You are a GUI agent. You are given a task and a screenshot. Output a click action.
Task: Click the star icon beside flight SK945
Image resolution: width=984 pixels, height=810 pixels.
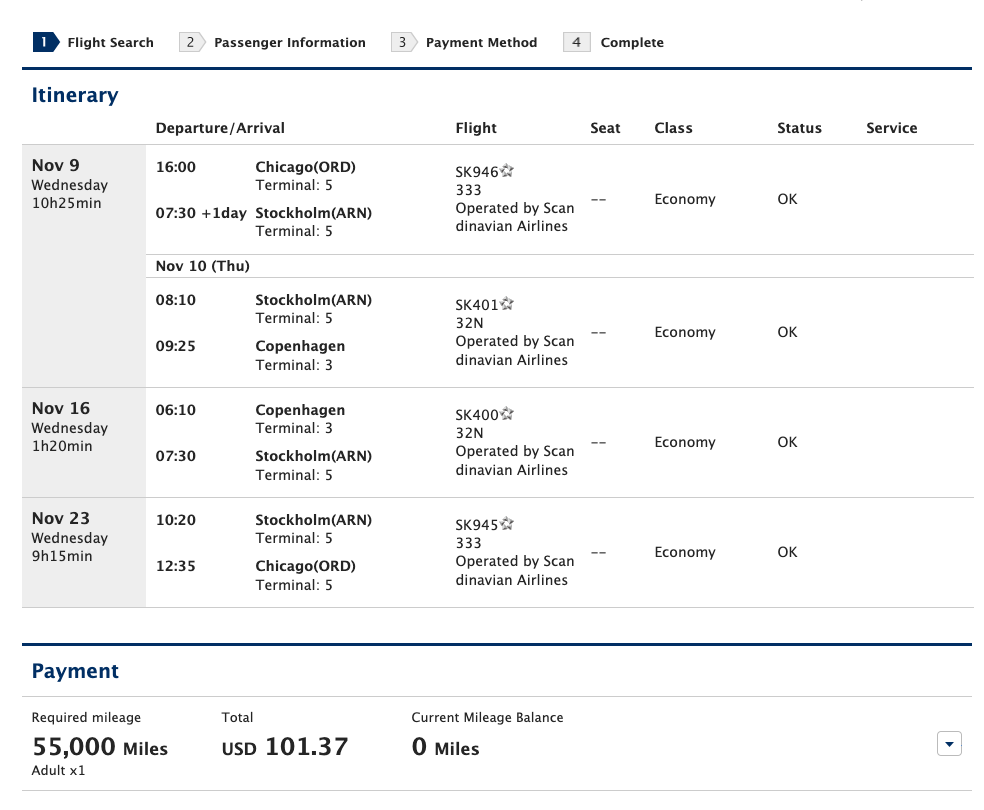point(507,524)
